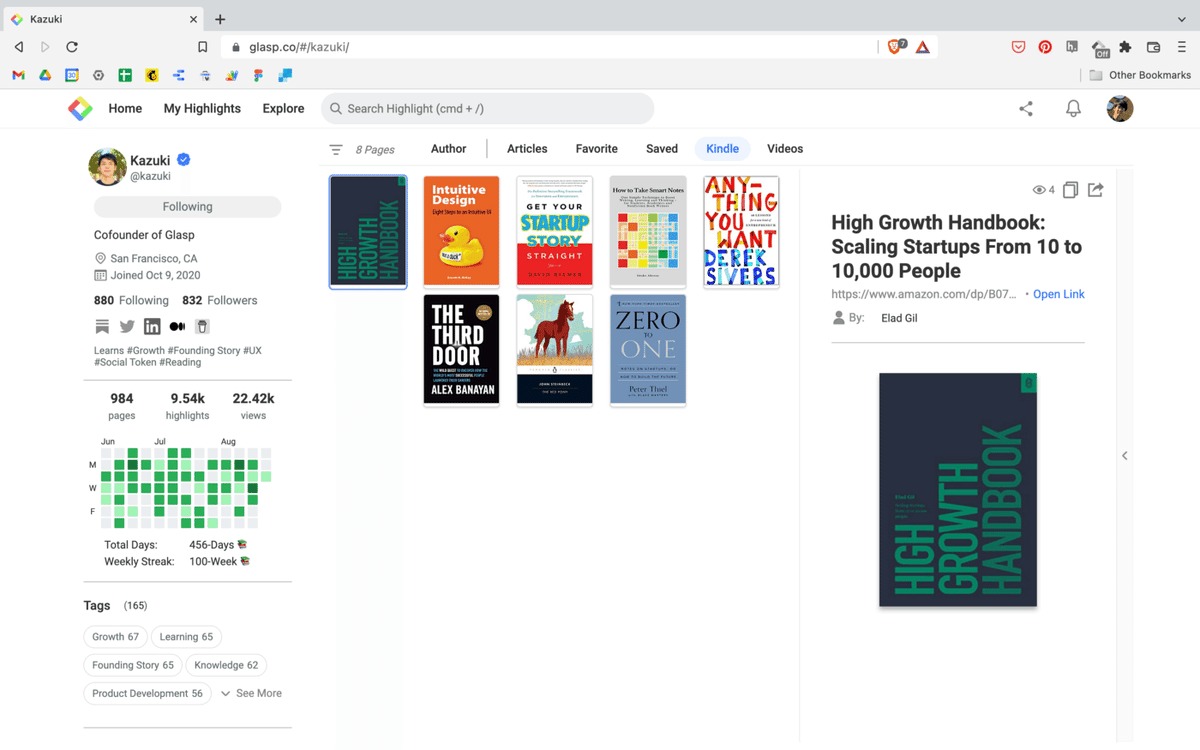Open My Highlights

202,109
